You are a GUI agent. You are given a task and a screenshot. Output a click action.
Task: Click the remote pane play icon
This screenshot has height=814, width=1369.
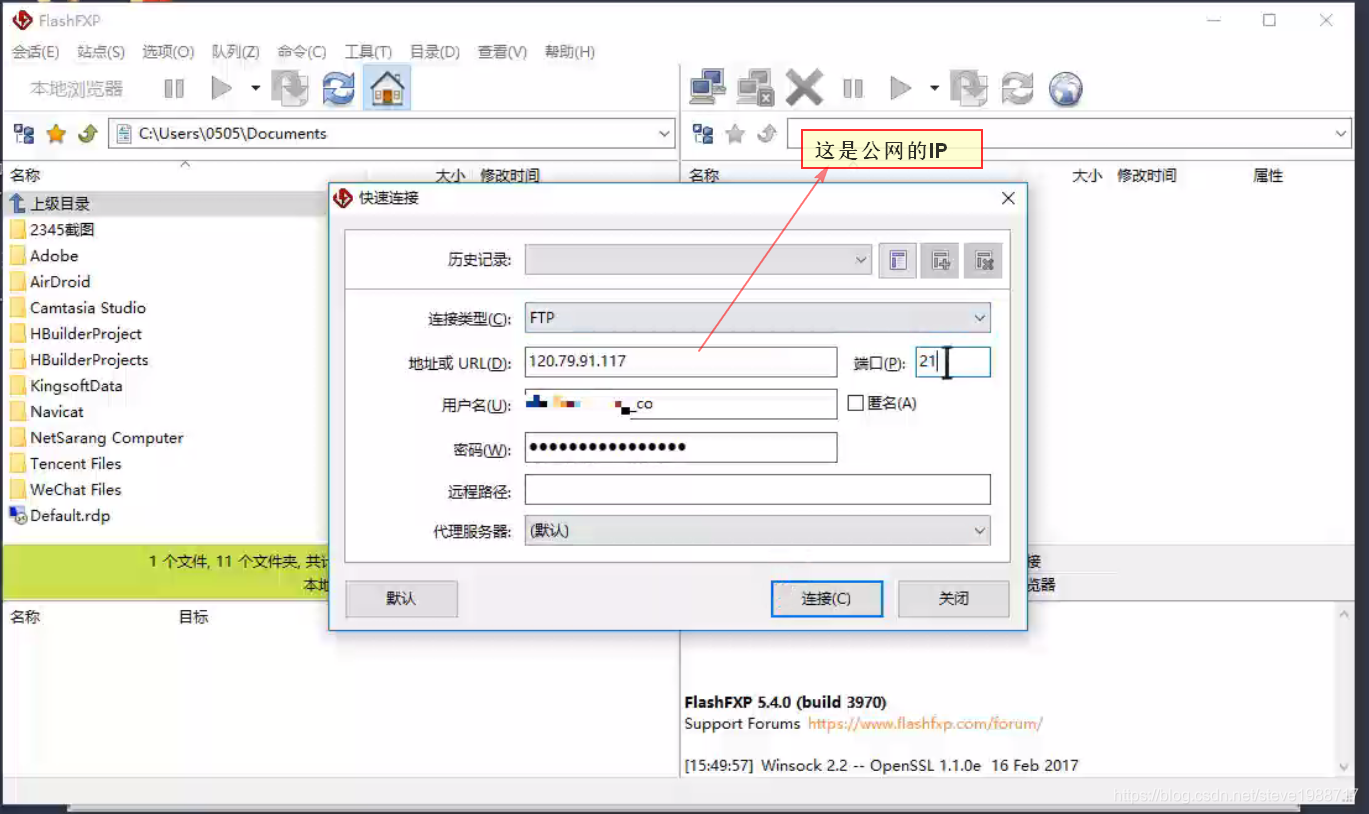tap(900, 89)
